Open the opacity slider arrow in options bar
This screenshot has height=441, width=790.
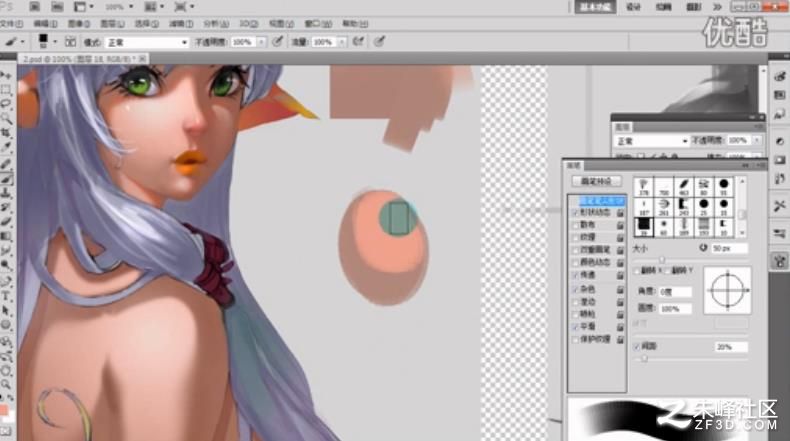click(x=261, y=42)
